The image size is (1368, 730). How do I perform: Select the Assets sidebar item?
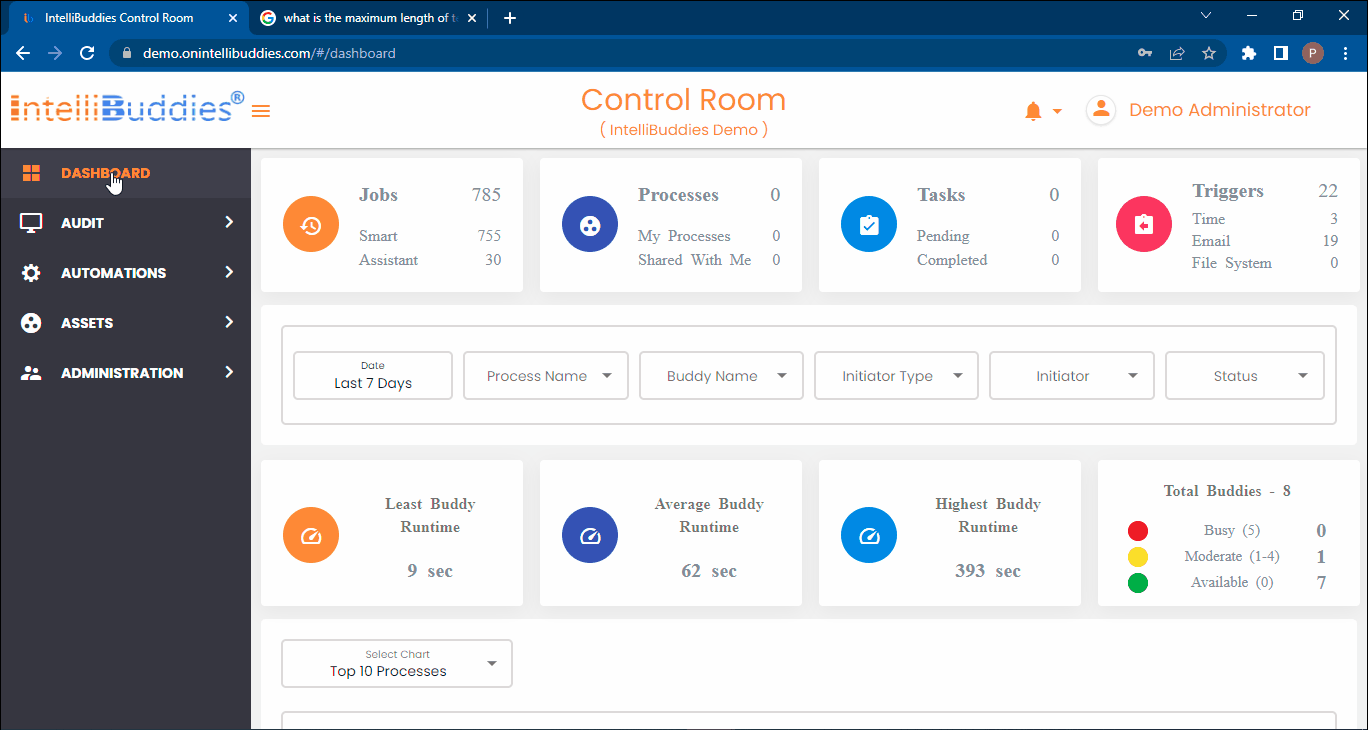point(125,323)
